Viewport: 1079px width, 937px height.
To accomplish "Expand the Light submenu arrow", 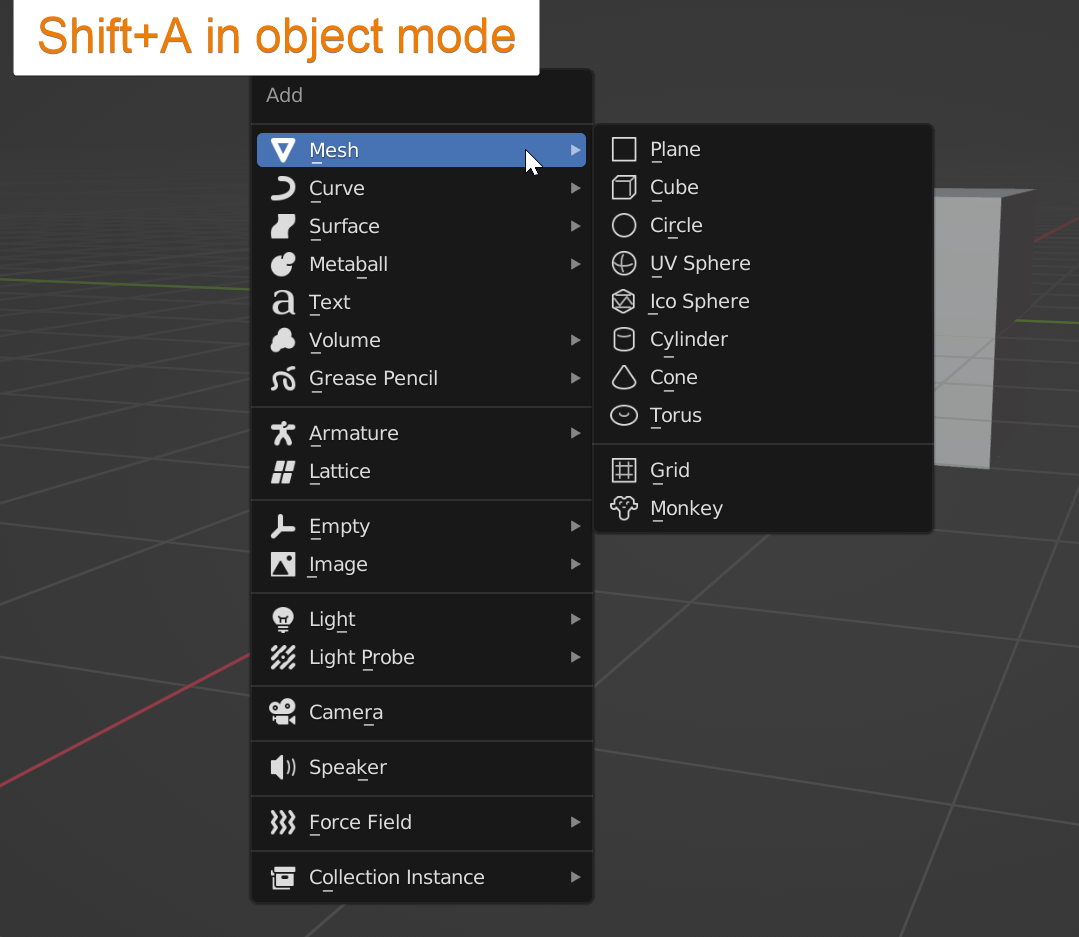I will click(575, 619).
